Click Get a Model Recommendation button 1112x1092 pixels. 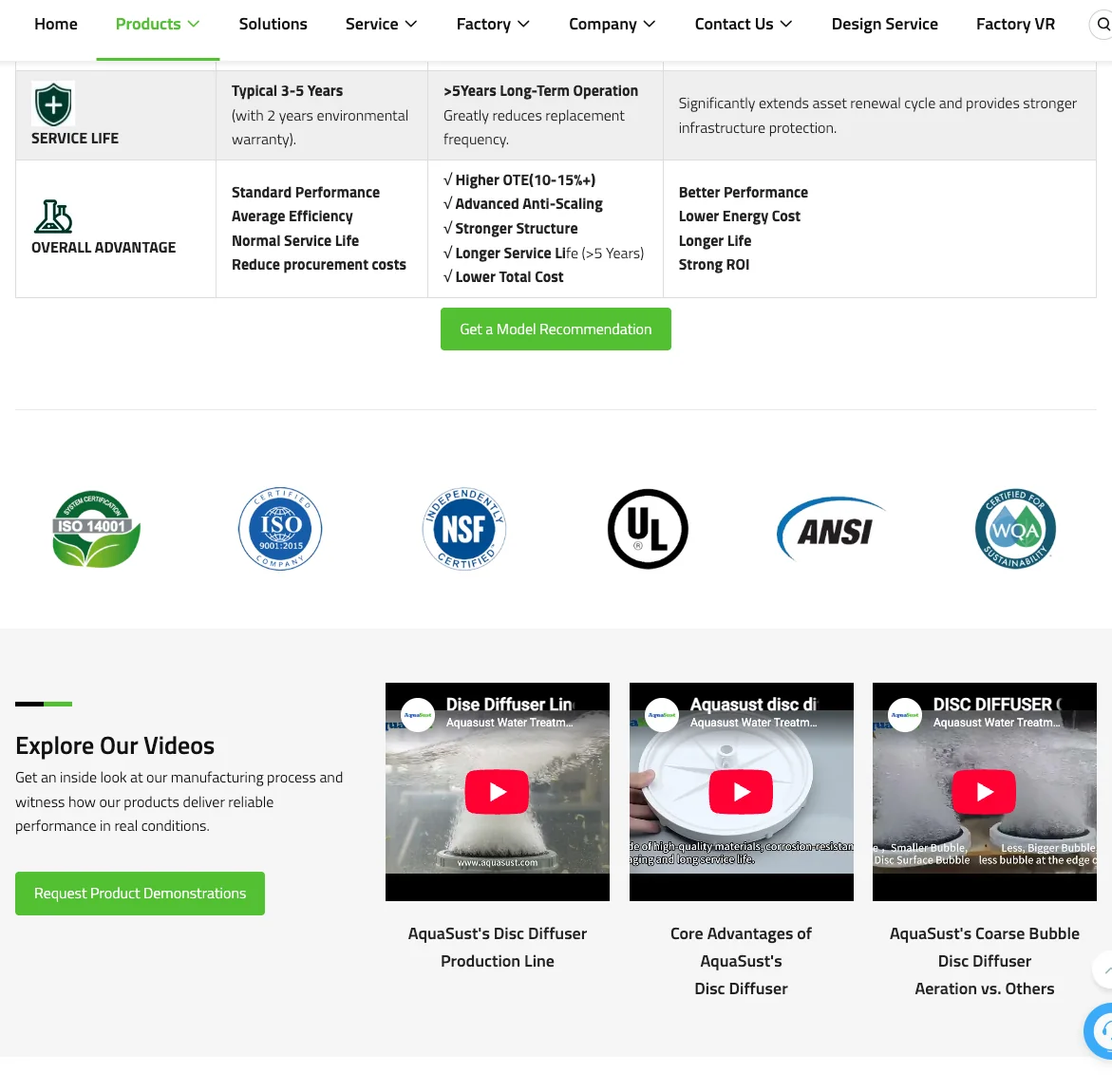[556, 329]
